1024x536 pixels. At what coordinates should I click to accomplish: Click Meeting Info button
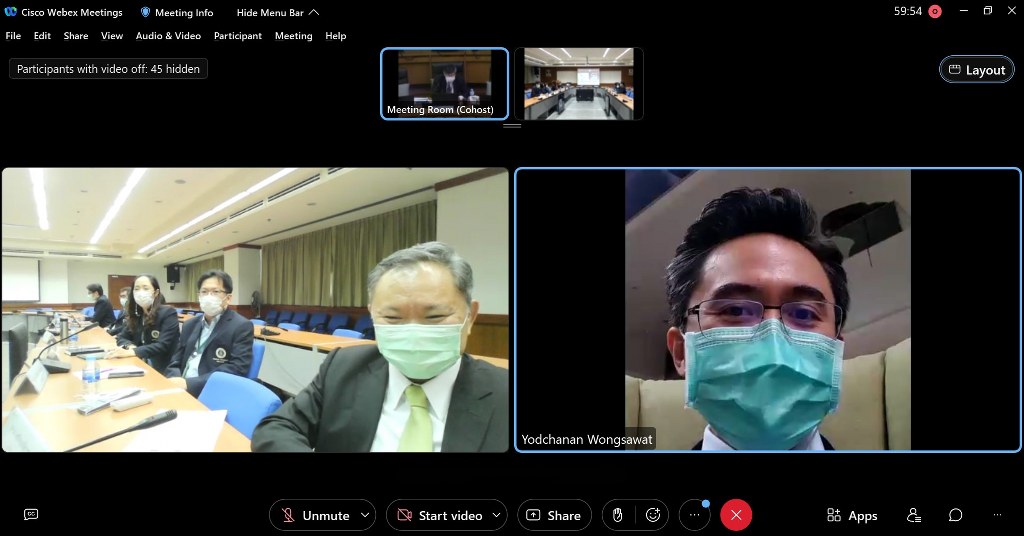pyautogui.click(x=177, y=12)
